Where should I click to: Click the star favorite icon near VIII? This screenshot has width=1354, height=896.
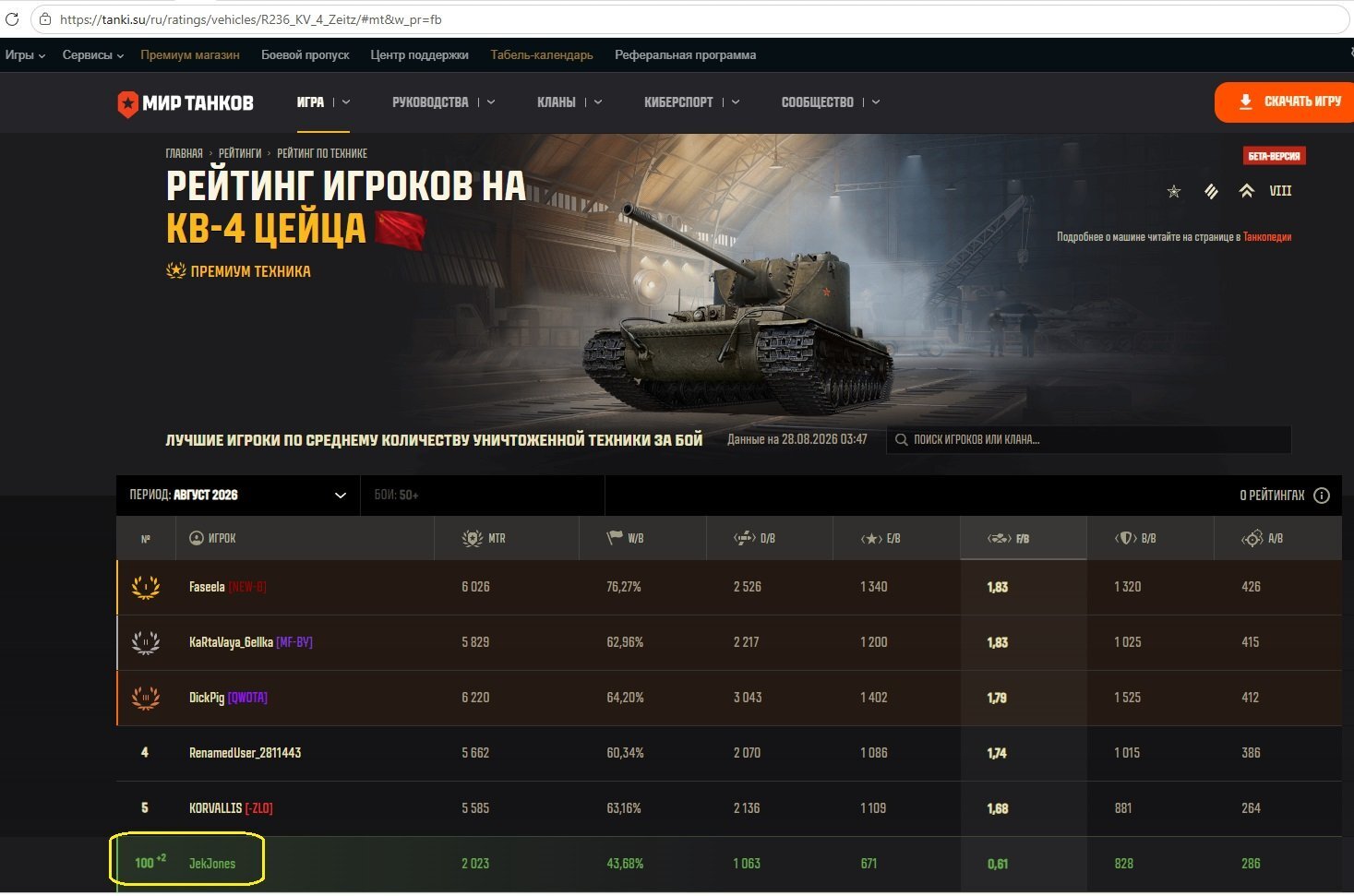coord(1174,191)
